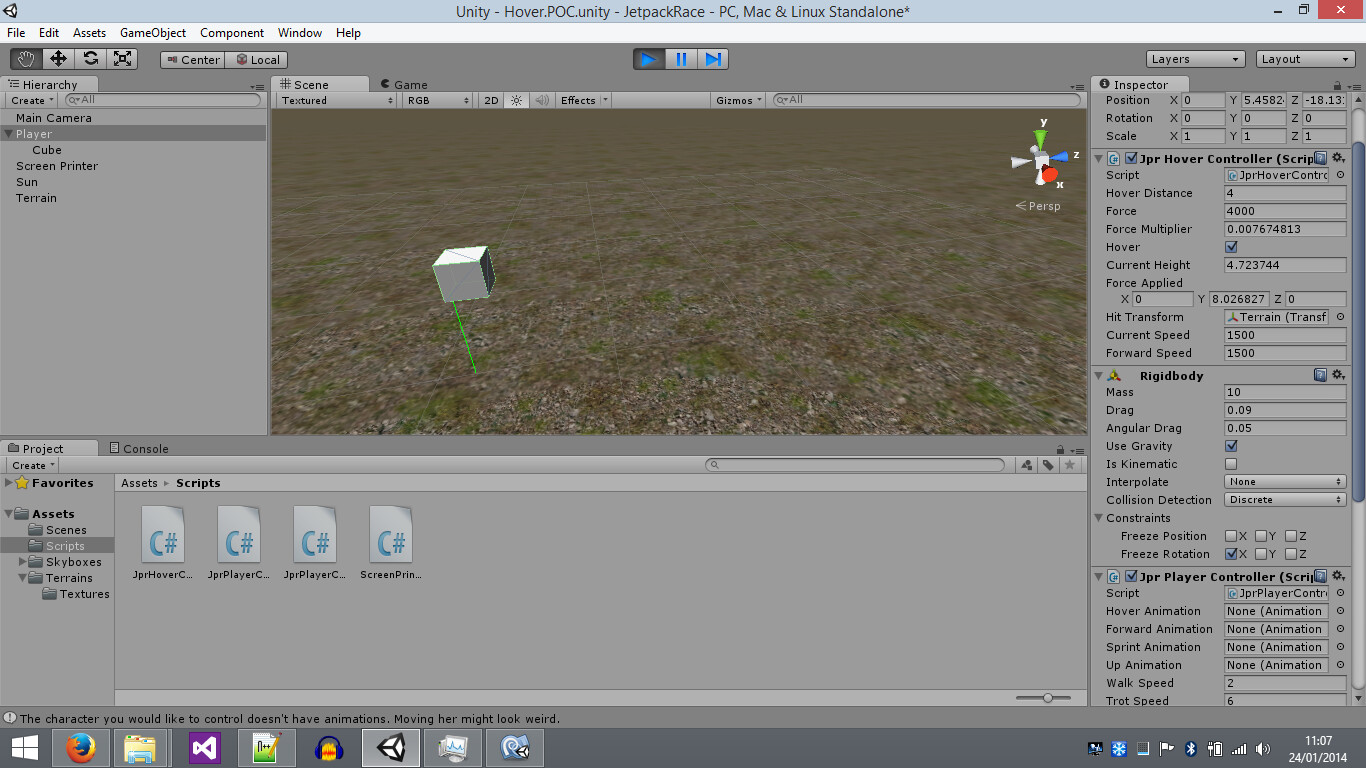Open the Window menu
The image size is (1366, 768).
pos(300,33)
